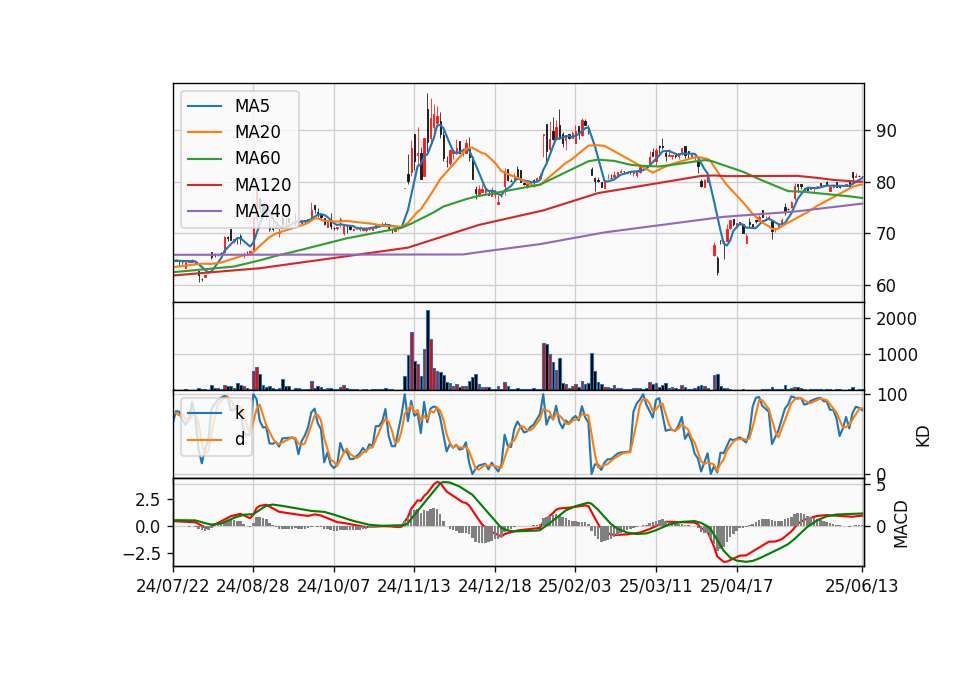
Task: Click the 24/12/18 date axis label
Action: [495, 586]
